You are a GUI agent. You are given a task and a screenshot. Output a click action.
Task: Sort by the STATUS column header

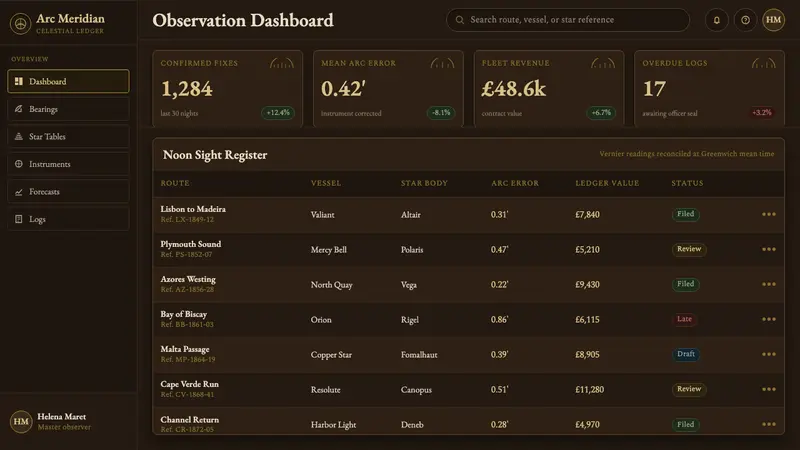tap(687, 183)
